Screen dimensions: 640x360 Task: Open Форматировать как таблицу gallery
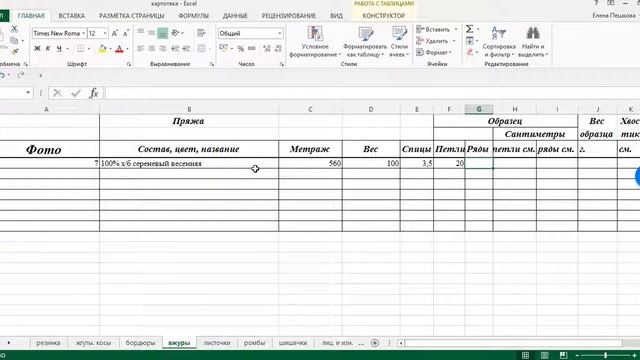365,42
